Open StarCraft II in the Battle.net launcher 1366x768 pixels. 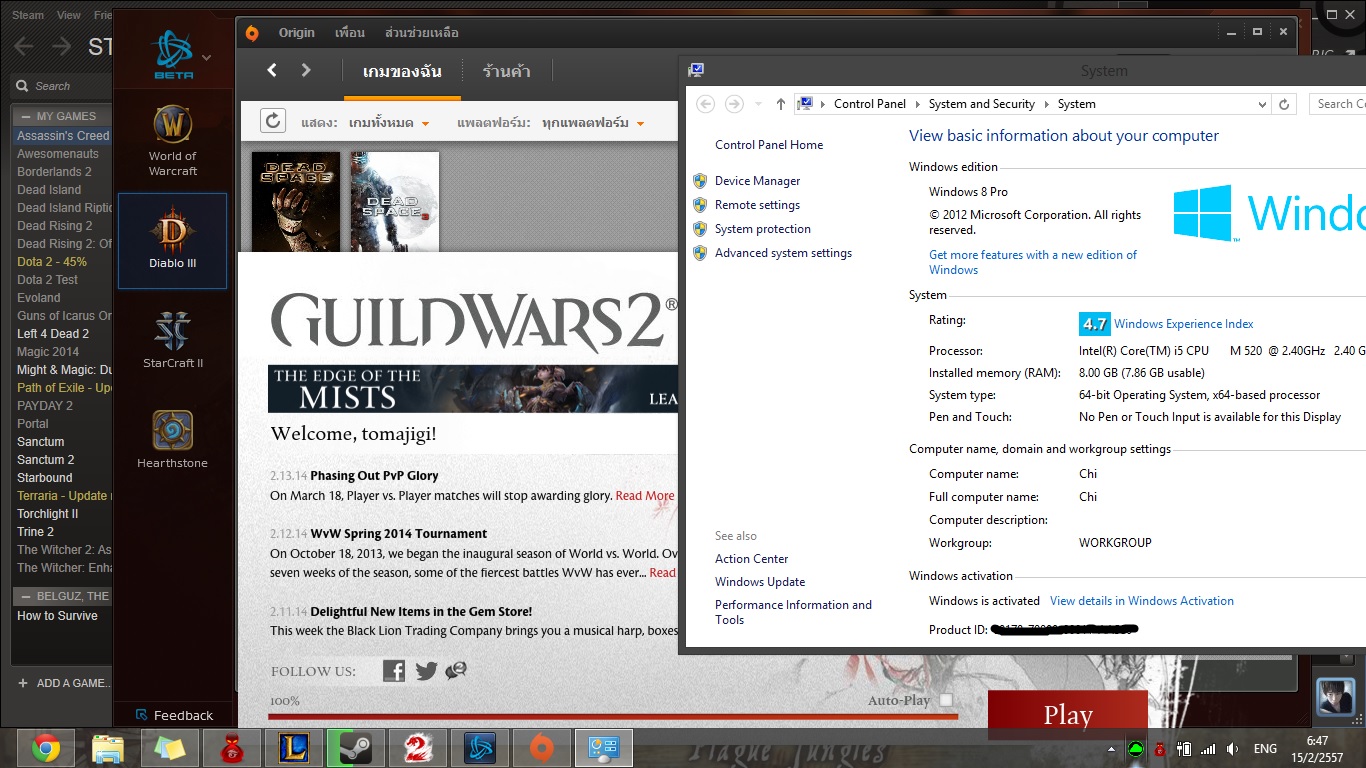173,340
